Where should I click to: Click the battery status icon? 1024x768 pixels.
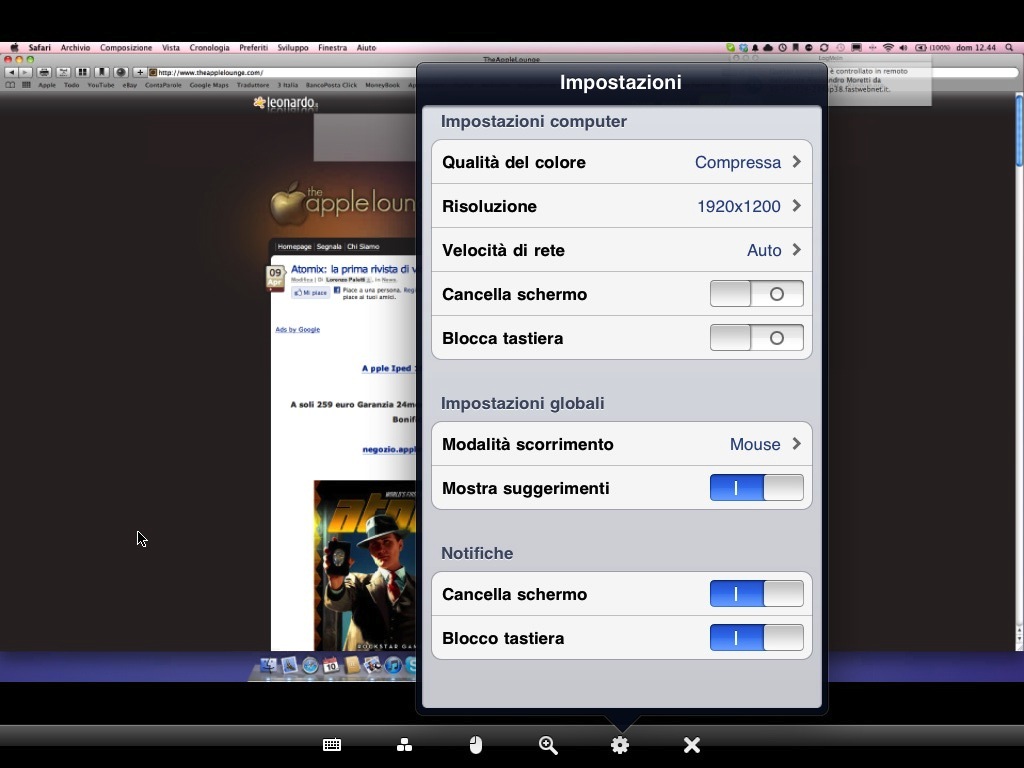tap(921, 48)
